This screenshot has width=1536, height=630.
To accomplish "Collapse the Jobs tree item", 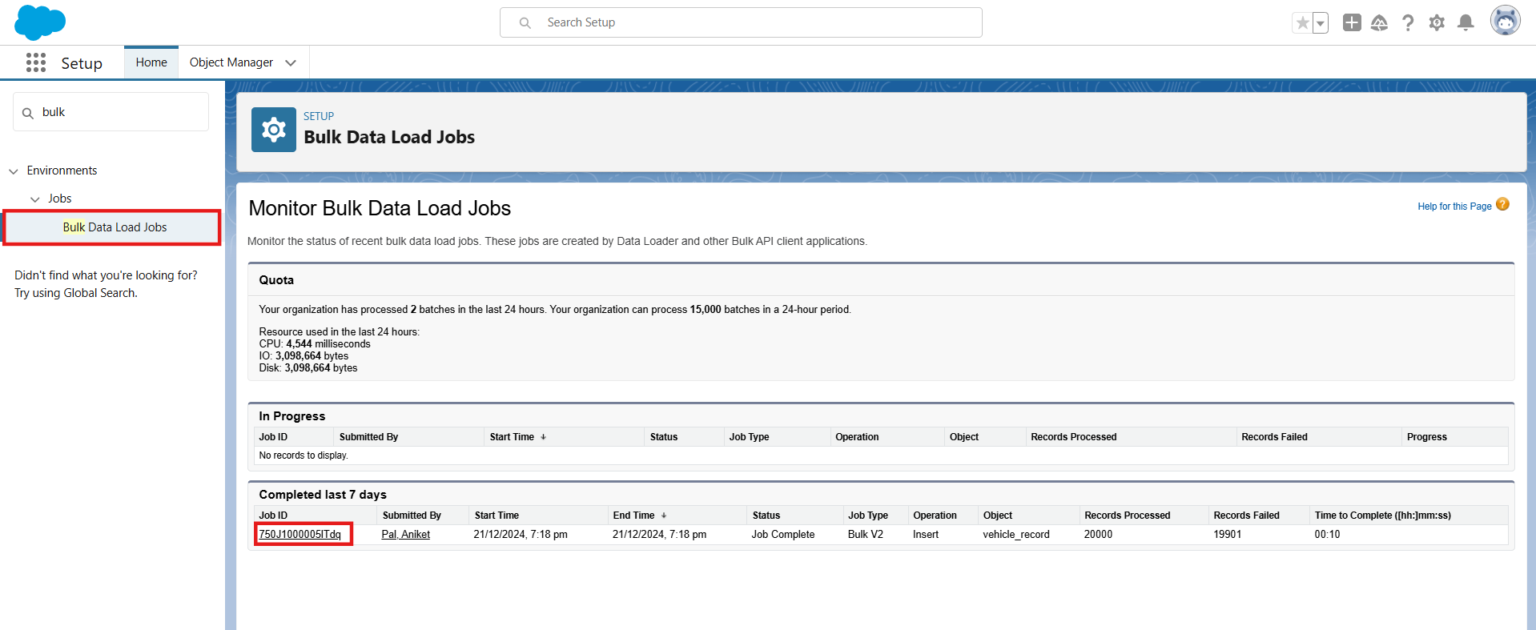I will [35, 198].
